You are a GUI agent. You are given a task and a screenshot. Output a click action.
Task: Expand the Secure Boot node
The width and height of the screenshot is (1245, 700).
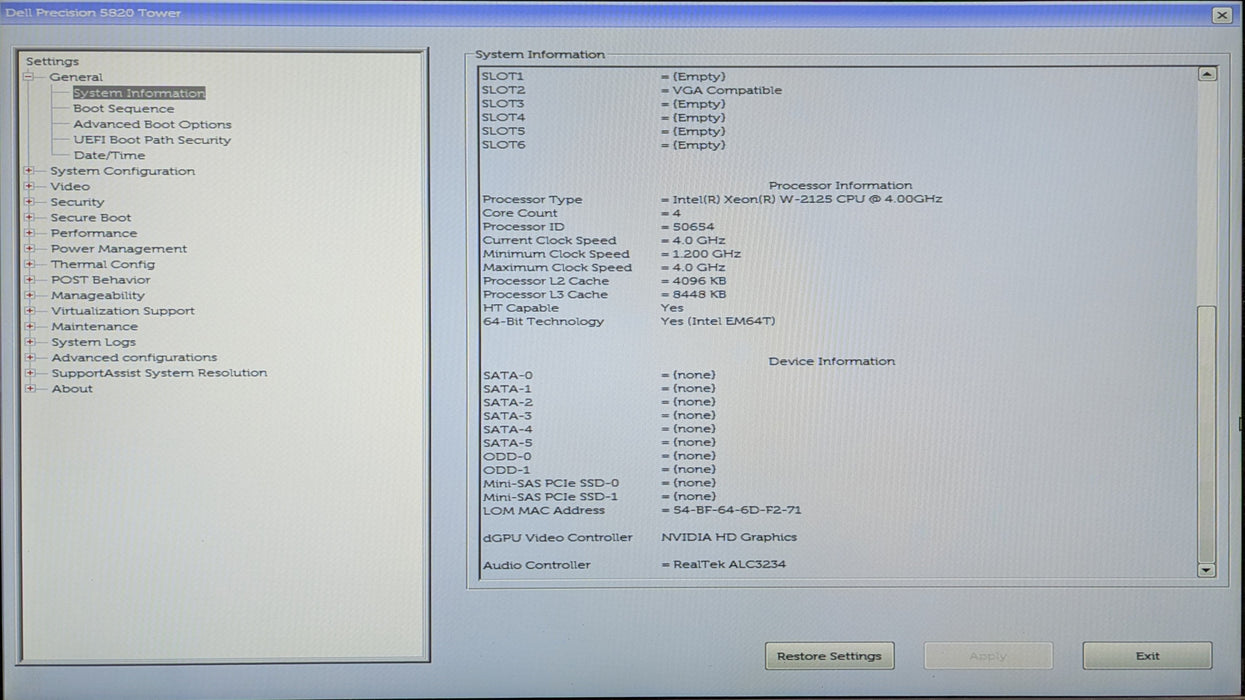point(29,217)
